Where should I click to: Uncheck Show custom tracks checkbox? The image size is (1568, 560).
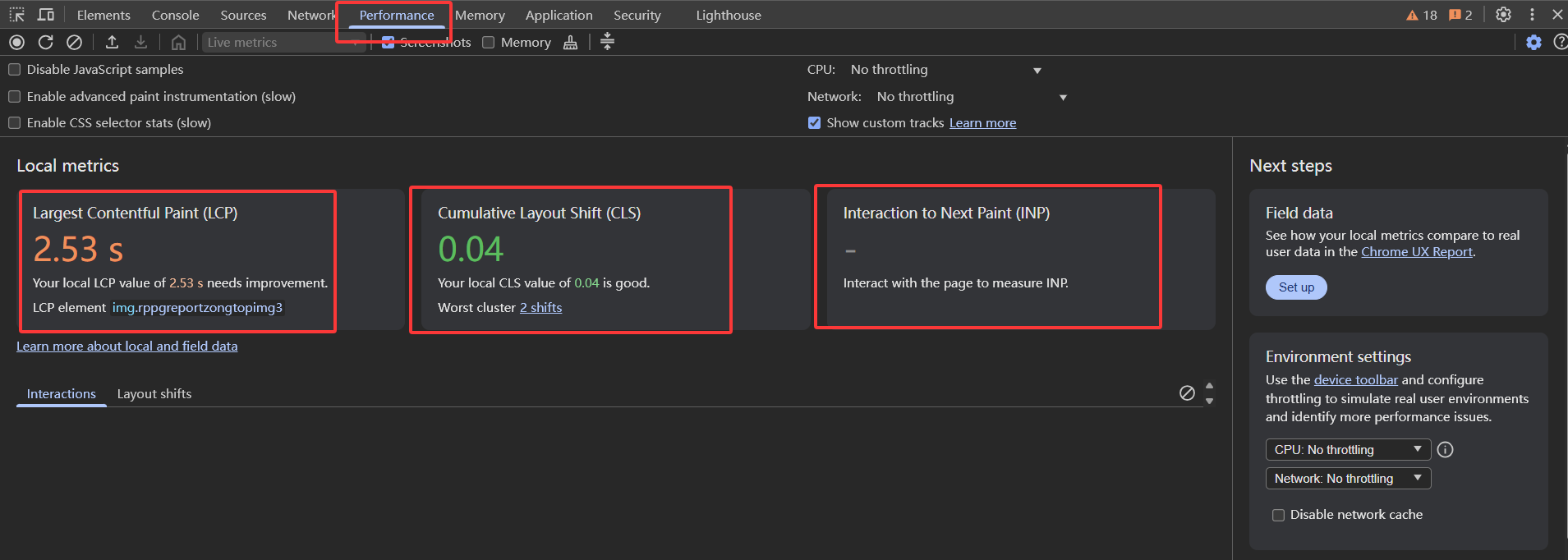coord(814,123)
